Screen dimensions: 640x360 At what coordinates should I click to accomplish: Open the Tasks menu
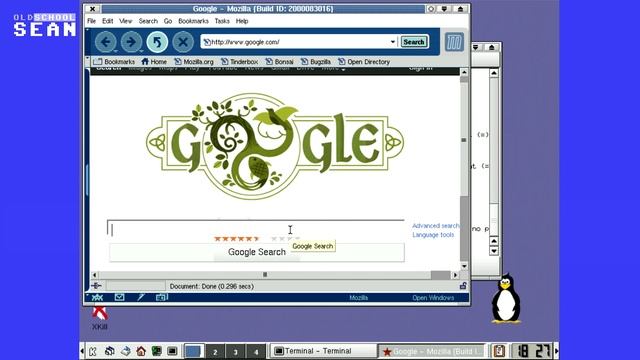[222, 21]
